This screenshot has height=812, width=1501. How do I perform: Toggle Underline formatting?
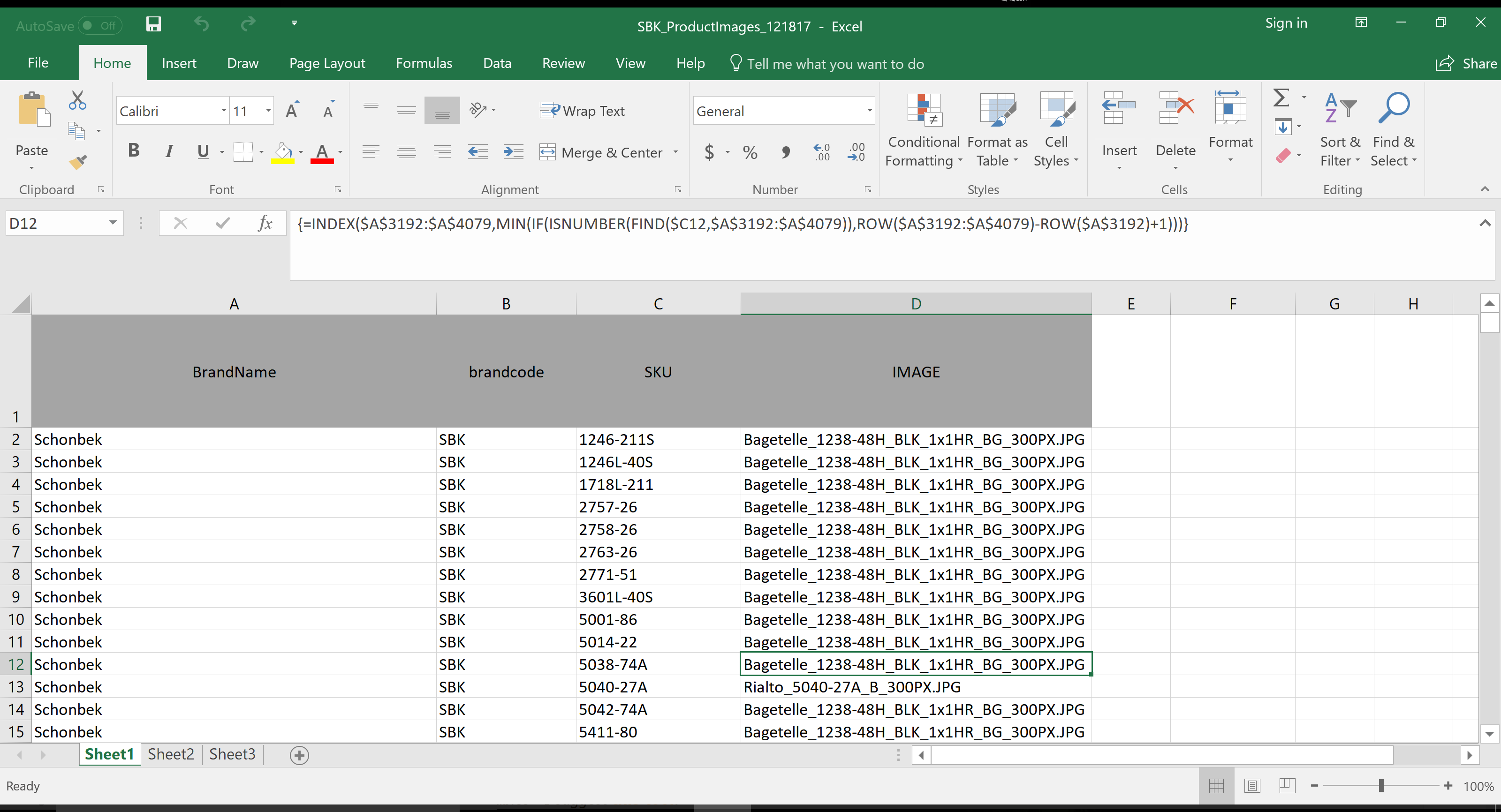tap(203, 151)
